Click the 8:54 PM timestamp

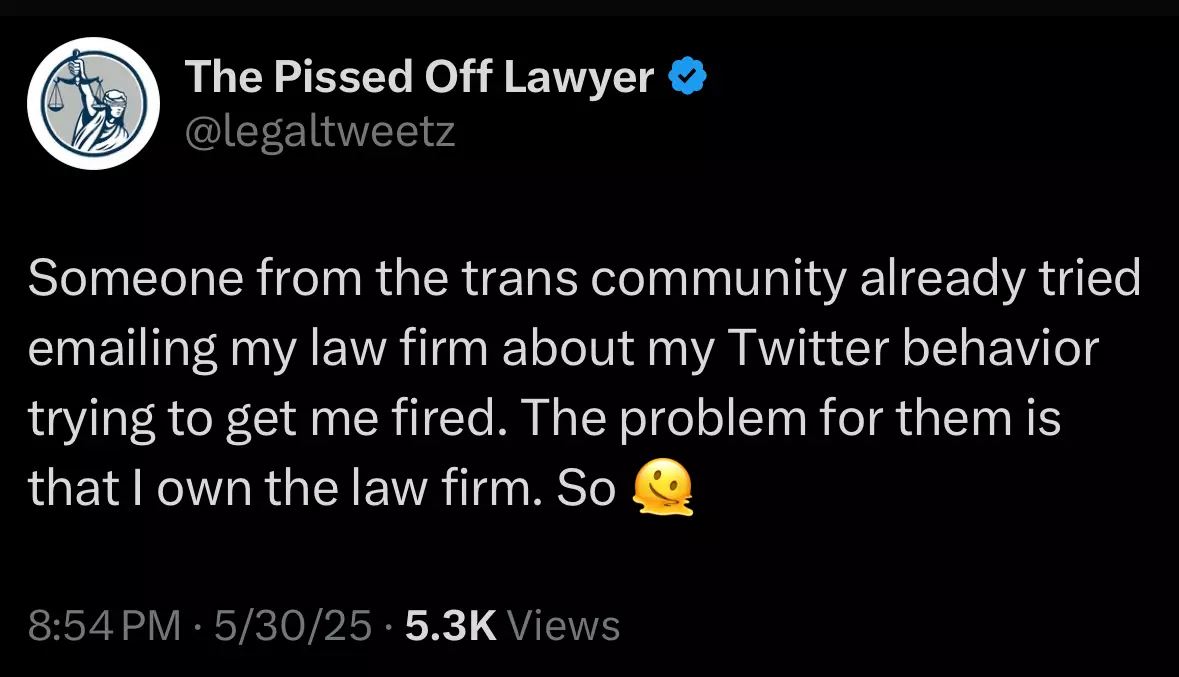click(x=105, y=626)
